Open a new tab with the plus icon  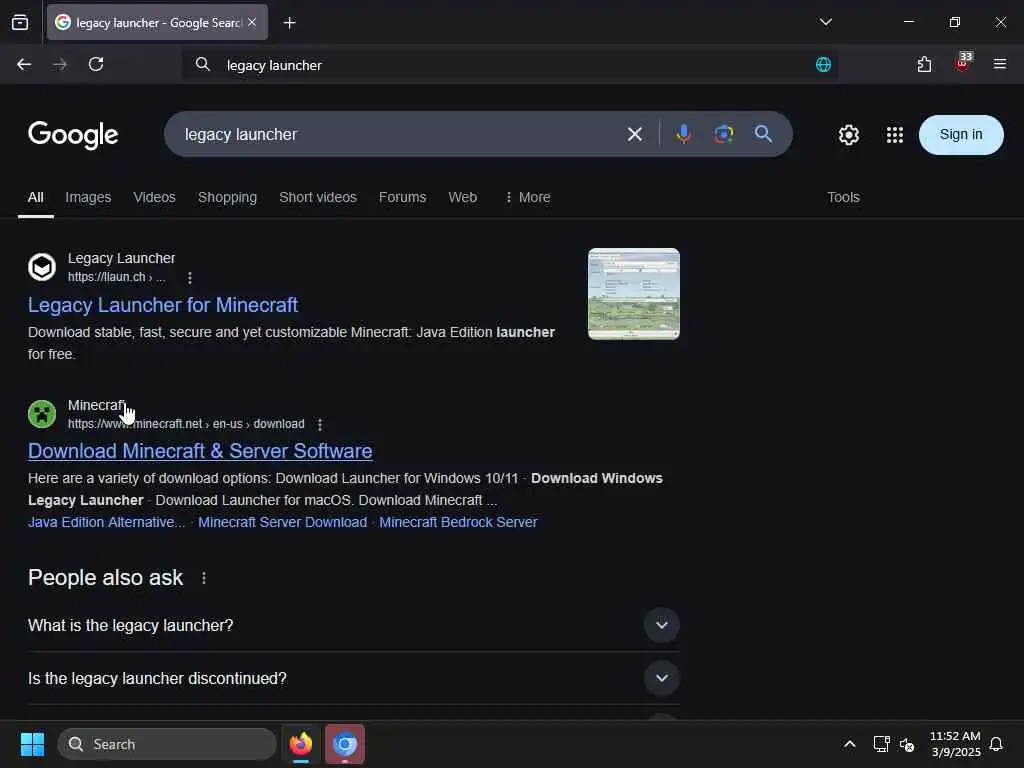(289, 23)
